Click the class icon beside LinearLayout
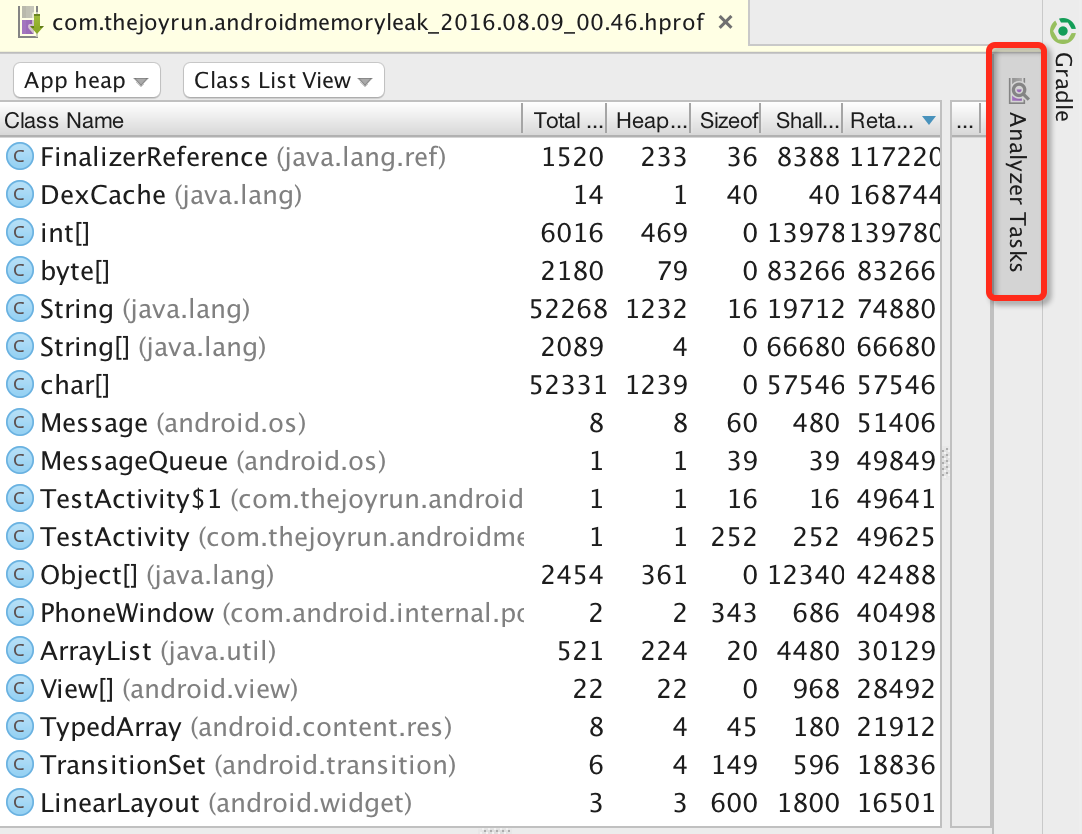The width and height of the screenshot is (1082, 834). (20, 802)
